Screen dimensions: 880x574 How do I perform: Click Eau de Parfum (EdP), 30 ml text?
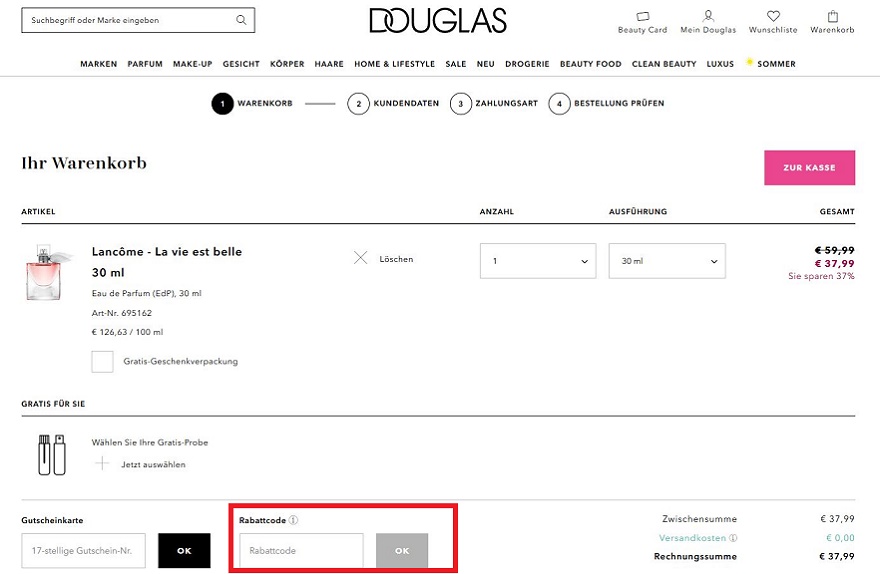pyautogui.click(x=146, y=293)
